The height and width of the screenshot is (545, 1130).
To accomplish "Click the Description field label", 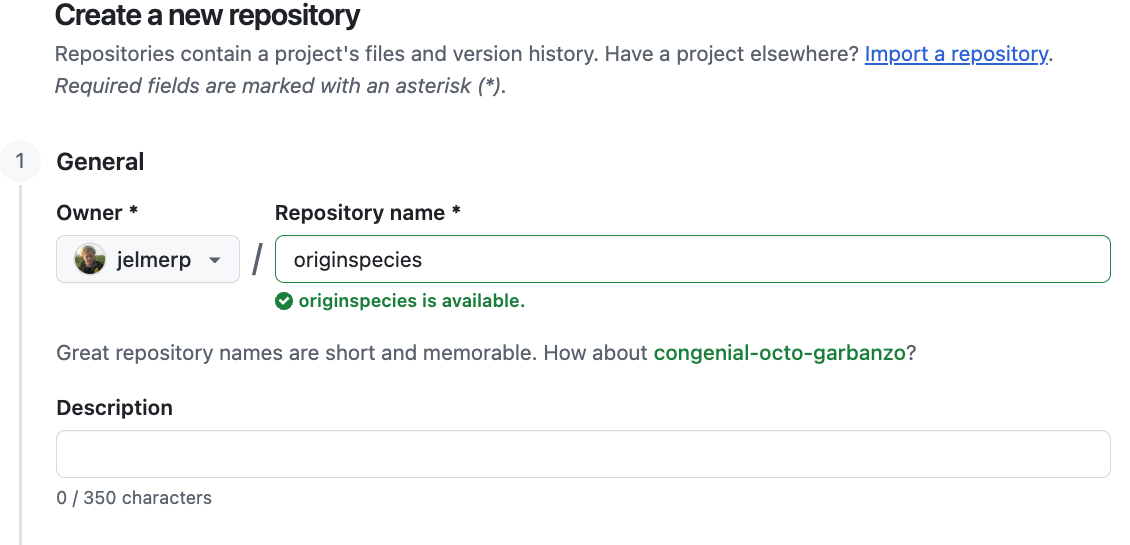I will coord(114,407).
